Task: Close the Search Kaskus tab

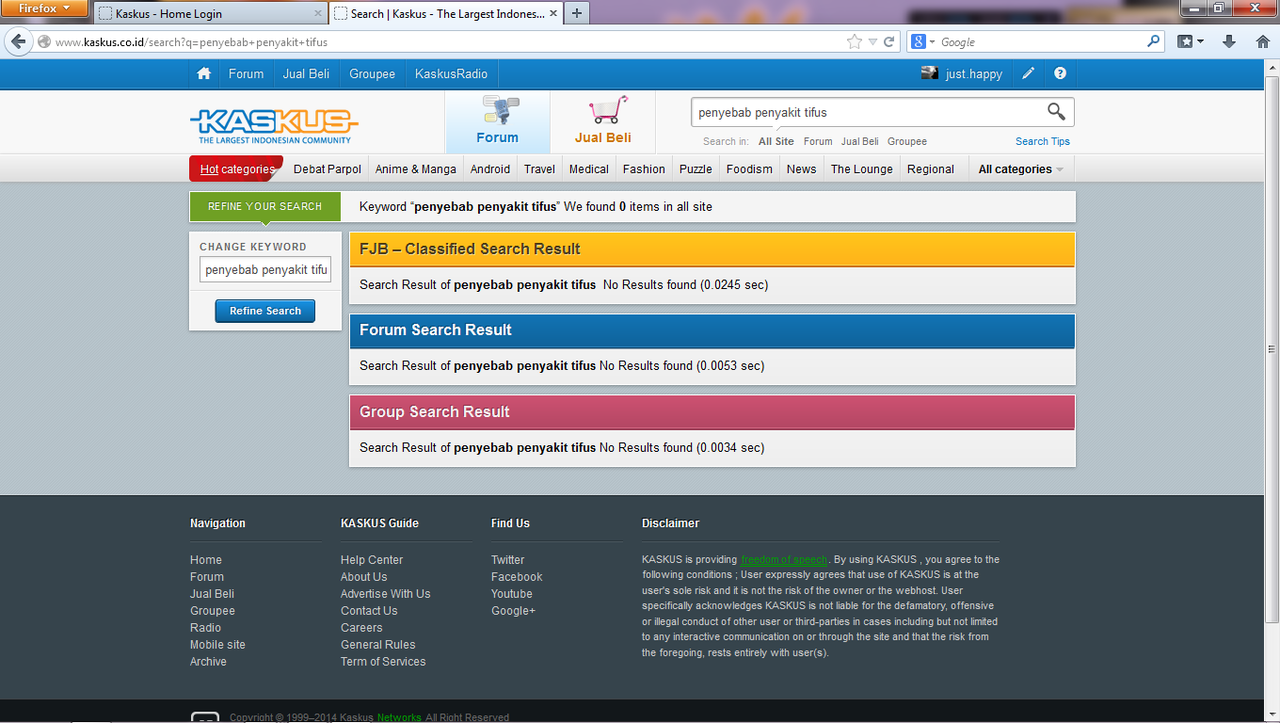Action: point(553,14)
